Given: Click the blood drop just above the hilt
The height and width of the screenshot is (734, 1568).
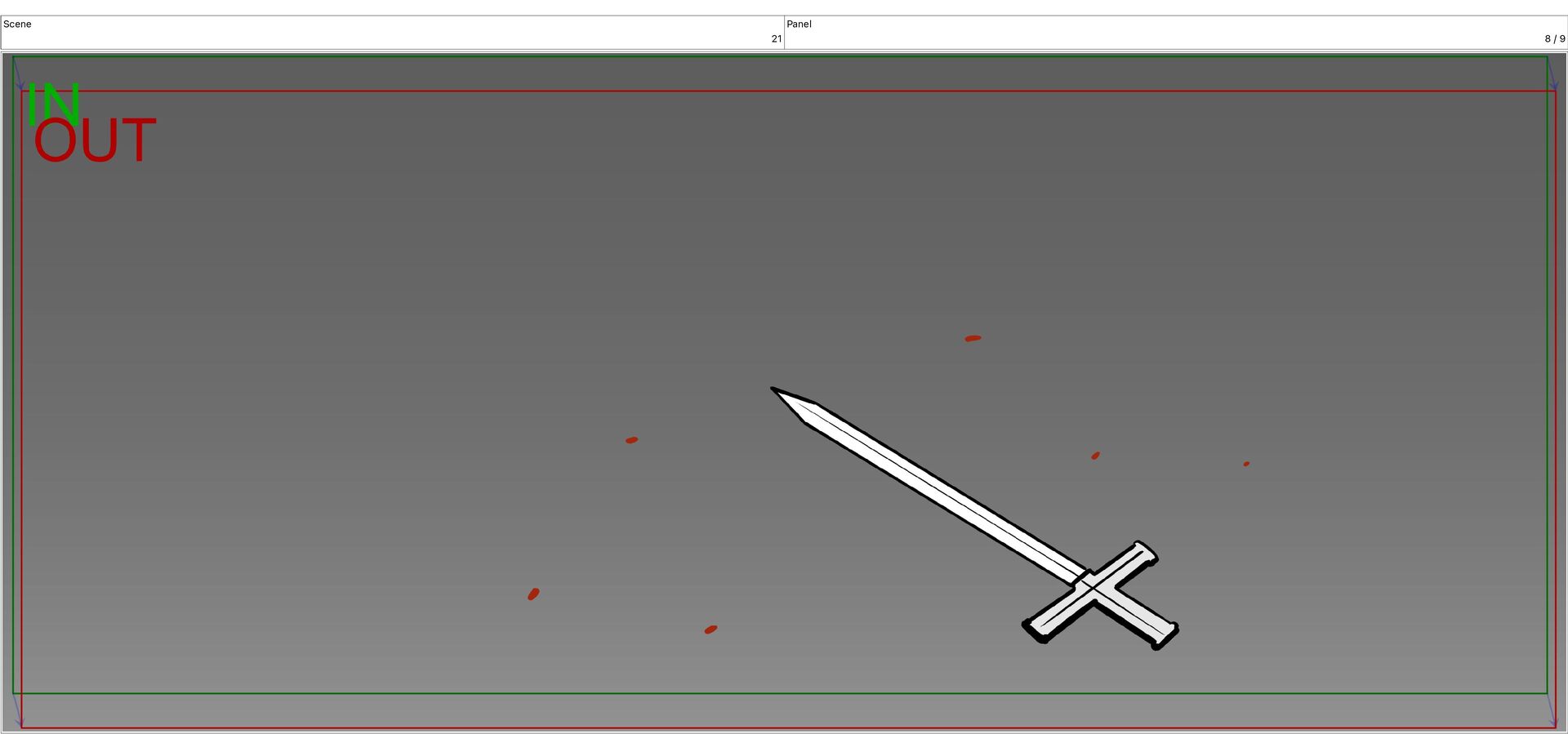Looking at the screenshot, I should pyautogui.click(x=1095, y=456).
